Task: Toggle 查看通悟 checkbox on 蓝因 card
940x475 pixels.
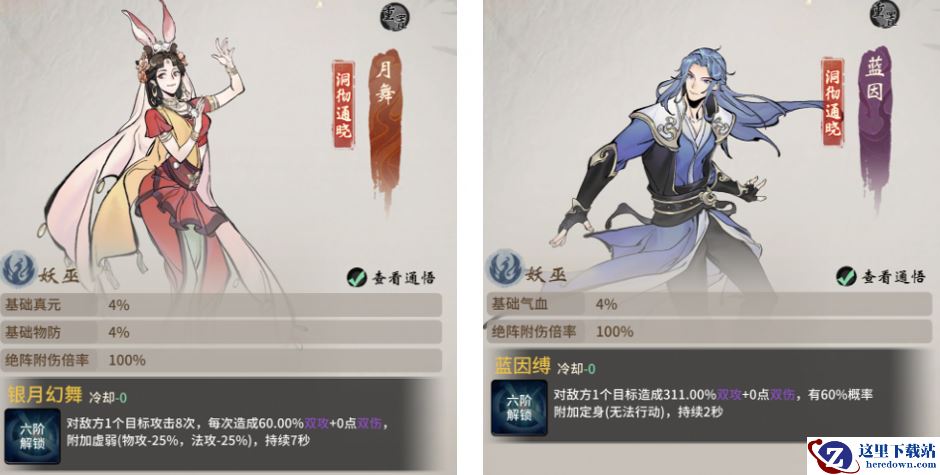Action: 846,276
